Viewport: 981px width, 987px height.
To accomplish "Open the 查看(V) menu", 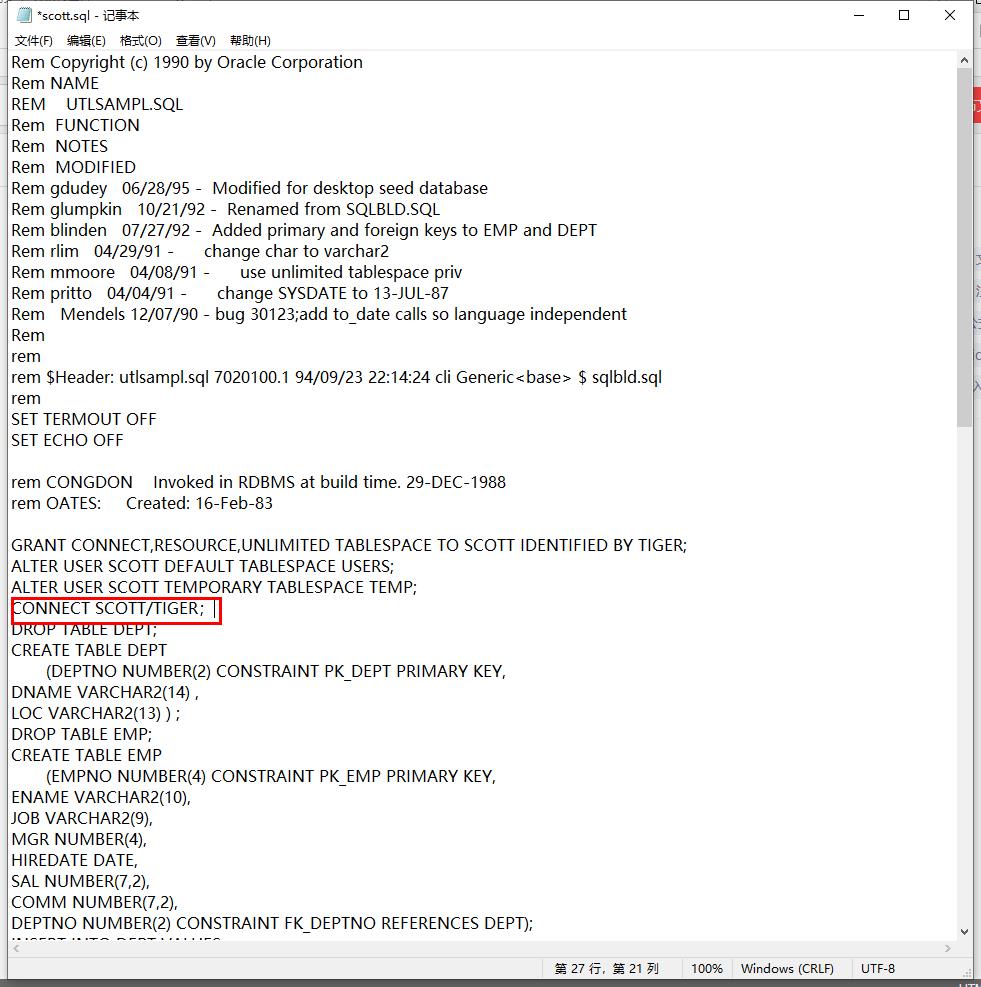I will click(x=193, y=40).
